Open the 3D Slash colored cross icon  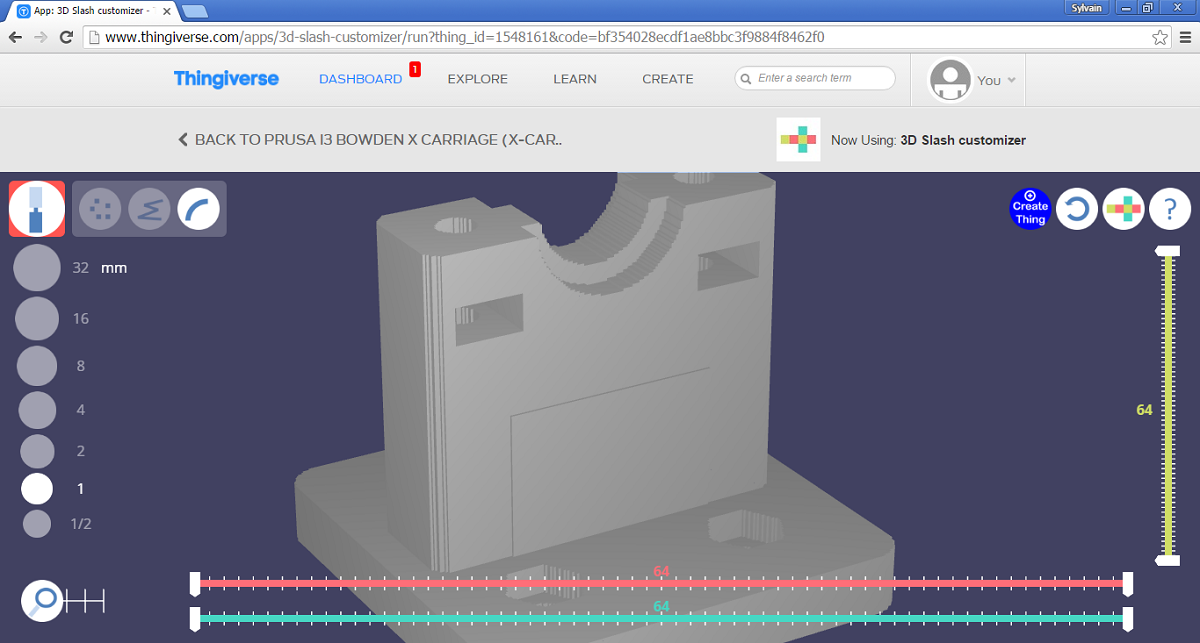click(1123, 209)
